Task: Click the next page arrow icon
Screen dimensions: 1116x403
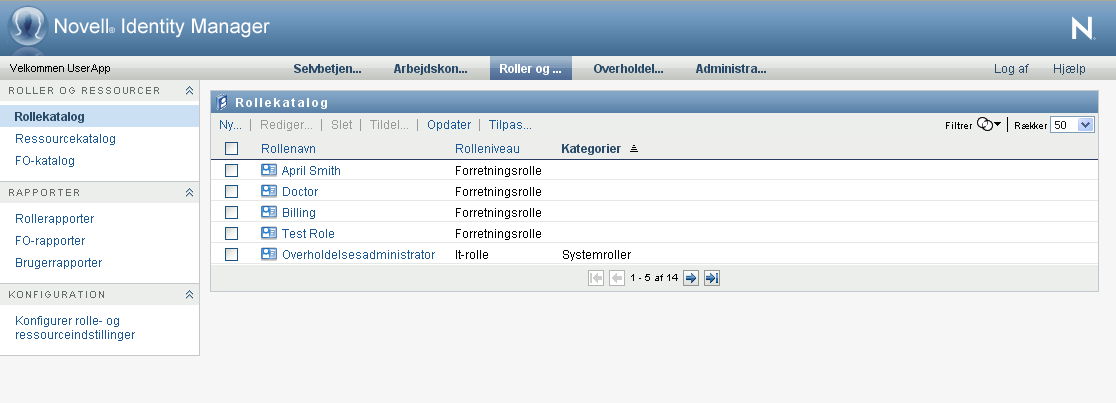Action: click(690, 278)
